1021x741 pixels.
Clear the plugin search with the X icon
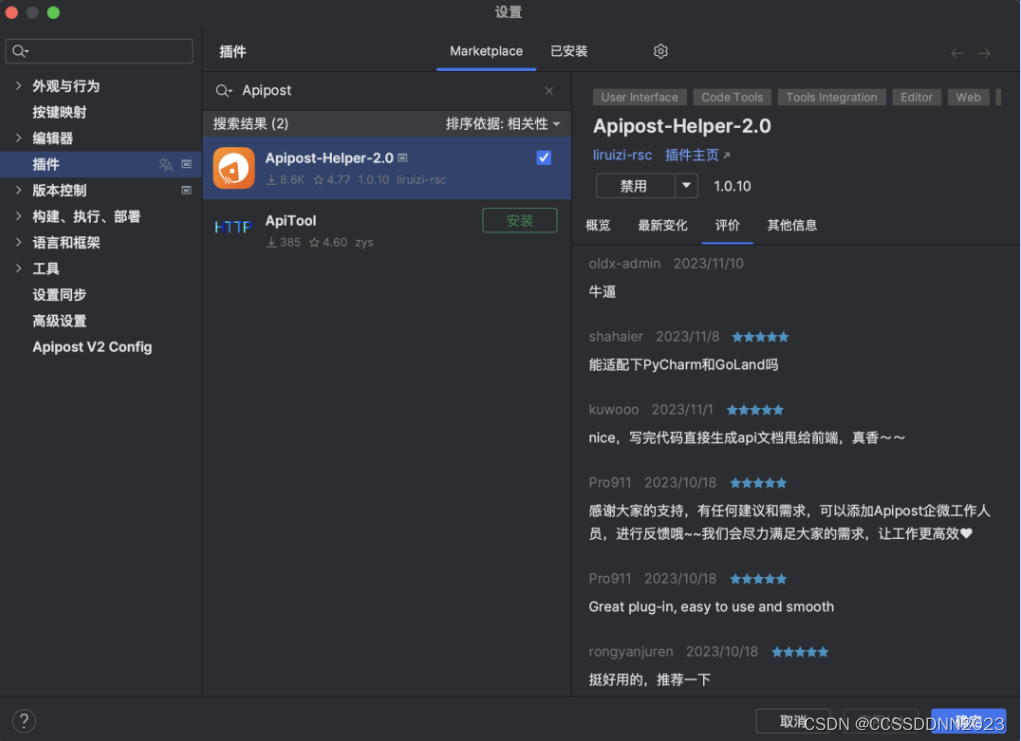tap(549, 91)
